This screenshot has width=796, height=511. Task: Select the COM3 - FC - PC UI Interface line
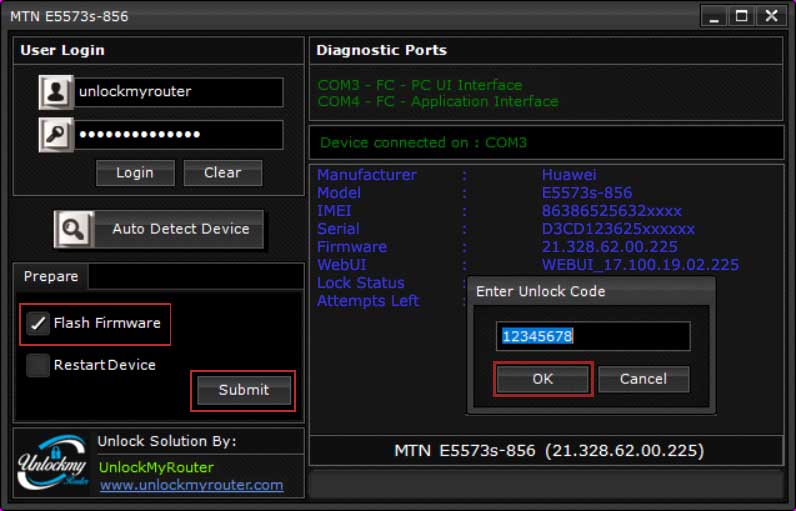420,85
